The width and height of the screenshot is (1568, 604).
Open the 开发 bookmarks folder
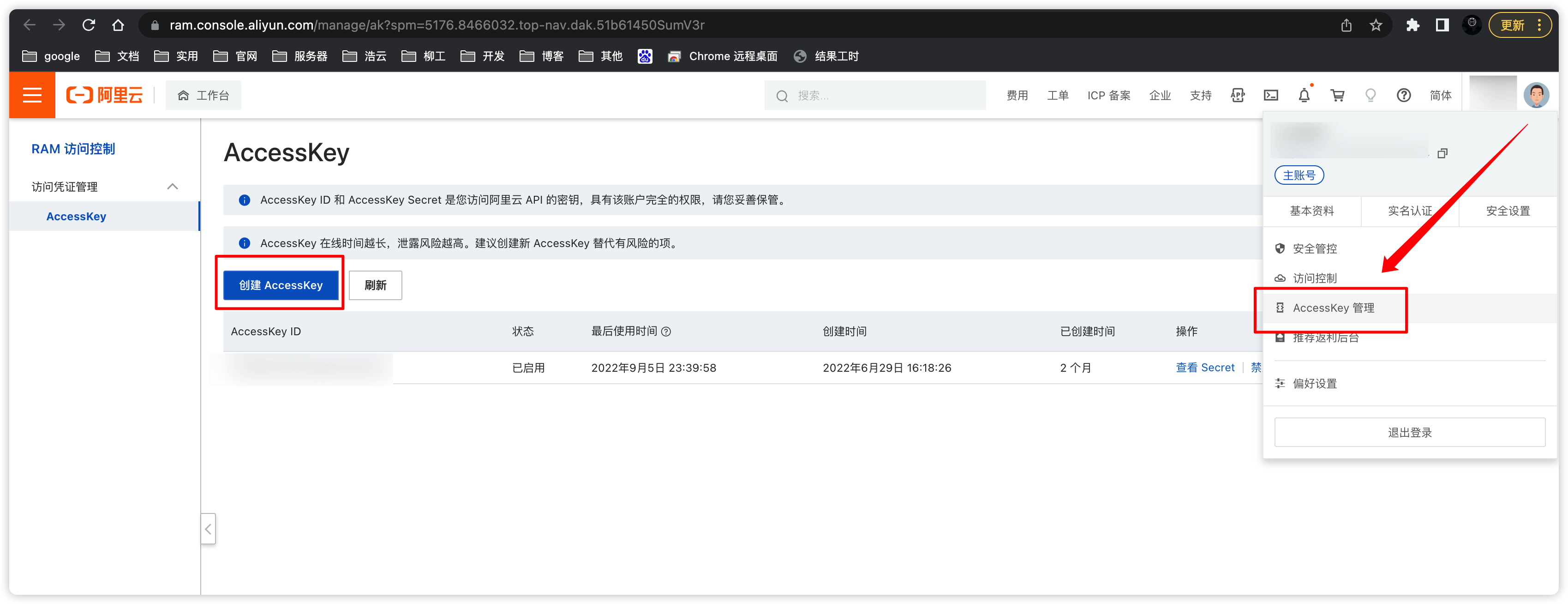click(x=483, y=56)
